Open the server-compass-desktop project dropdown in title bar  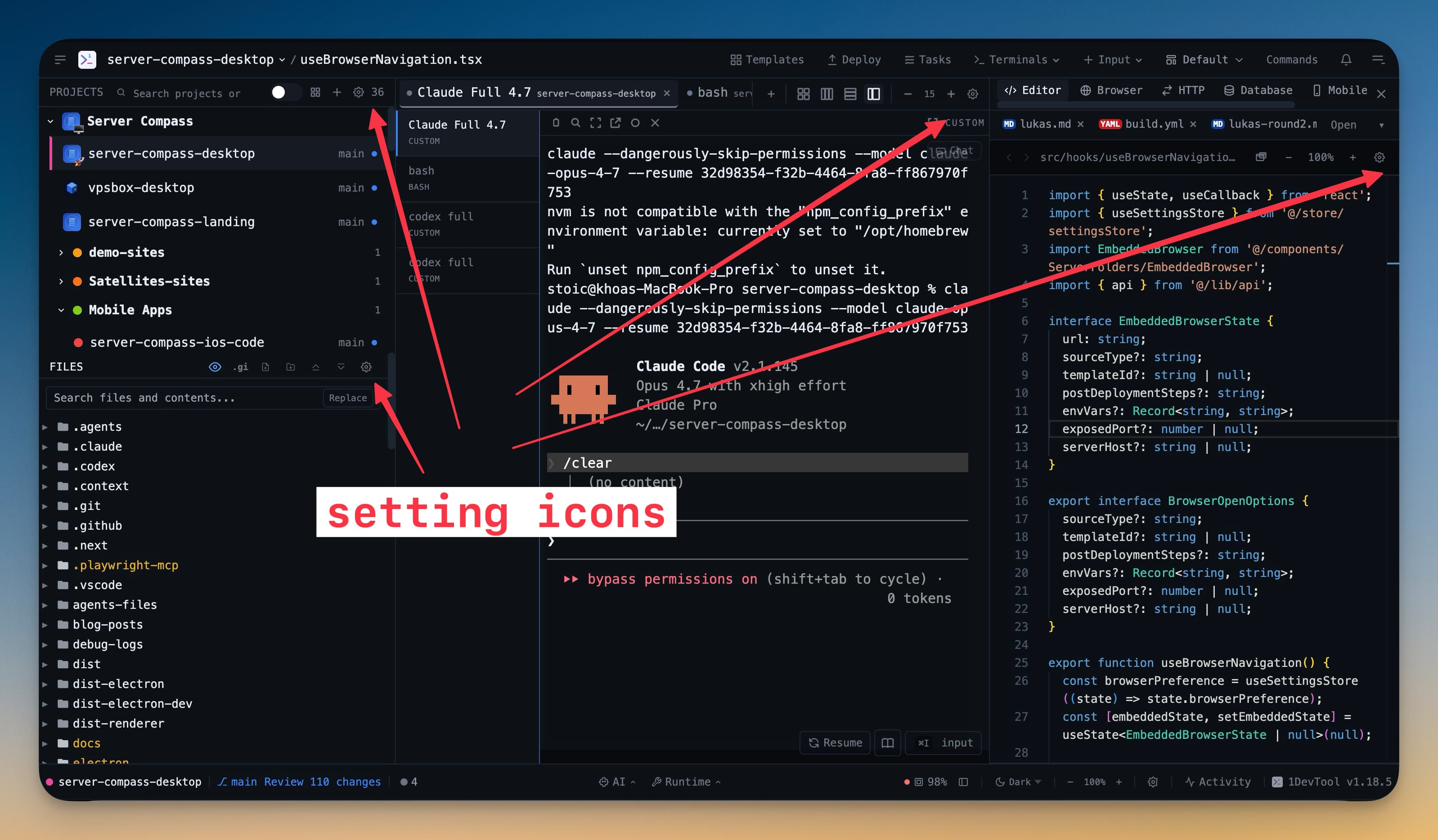196,60
